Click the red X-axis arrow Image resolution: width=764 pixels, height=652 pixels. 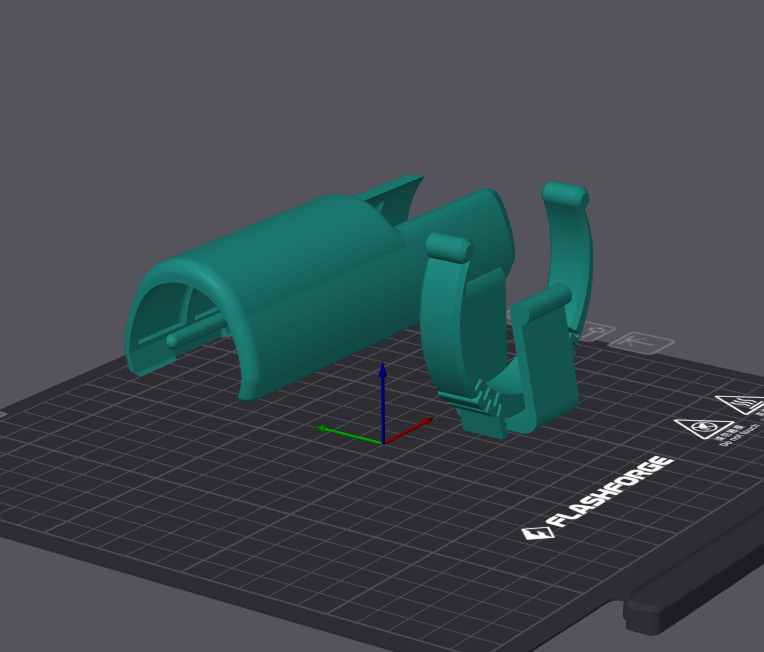(x=415, y=427)
